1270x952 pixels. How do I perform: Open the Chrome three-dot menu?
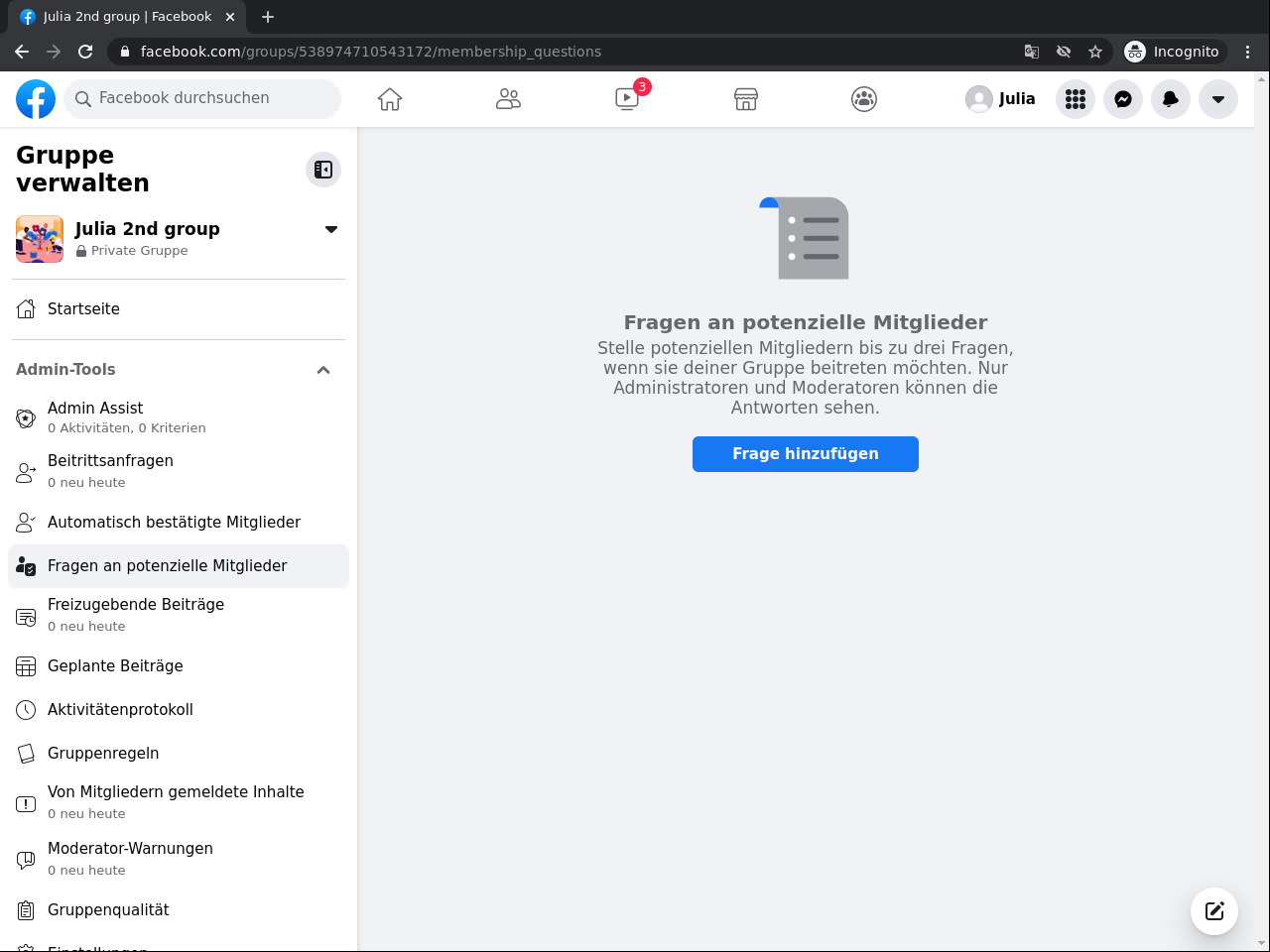[1248, 52]
